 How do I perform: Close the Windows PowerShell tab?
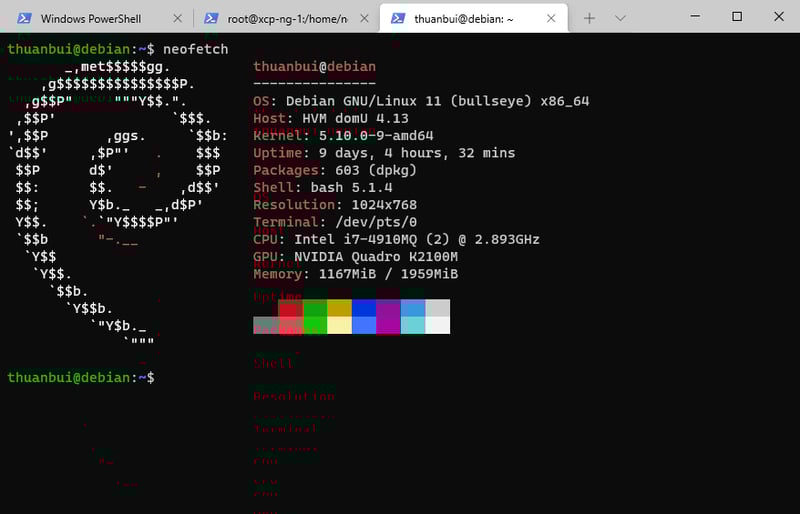click(x=178, y=18)
